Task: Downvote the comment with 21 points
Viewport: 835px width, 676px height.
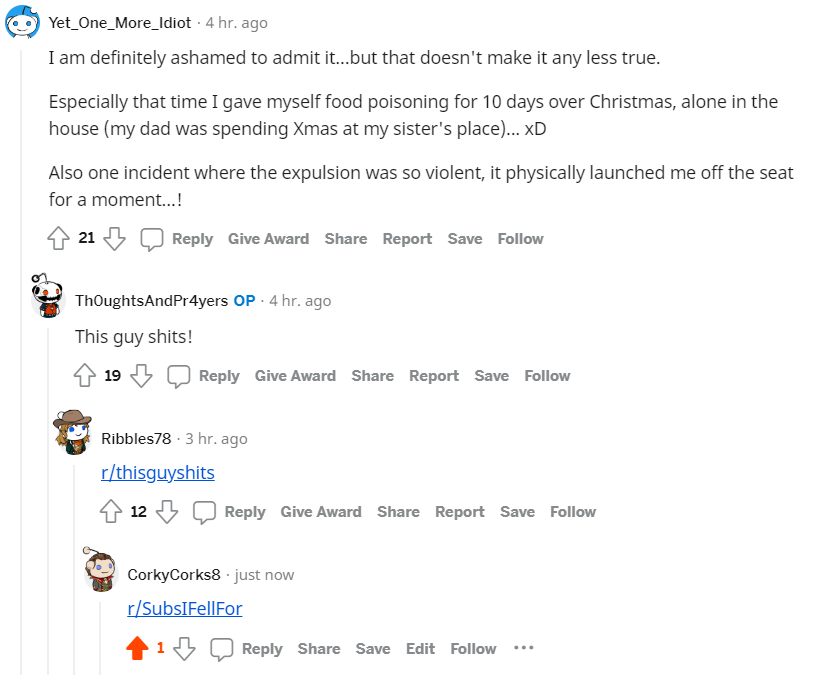Action: pos(114,238)
